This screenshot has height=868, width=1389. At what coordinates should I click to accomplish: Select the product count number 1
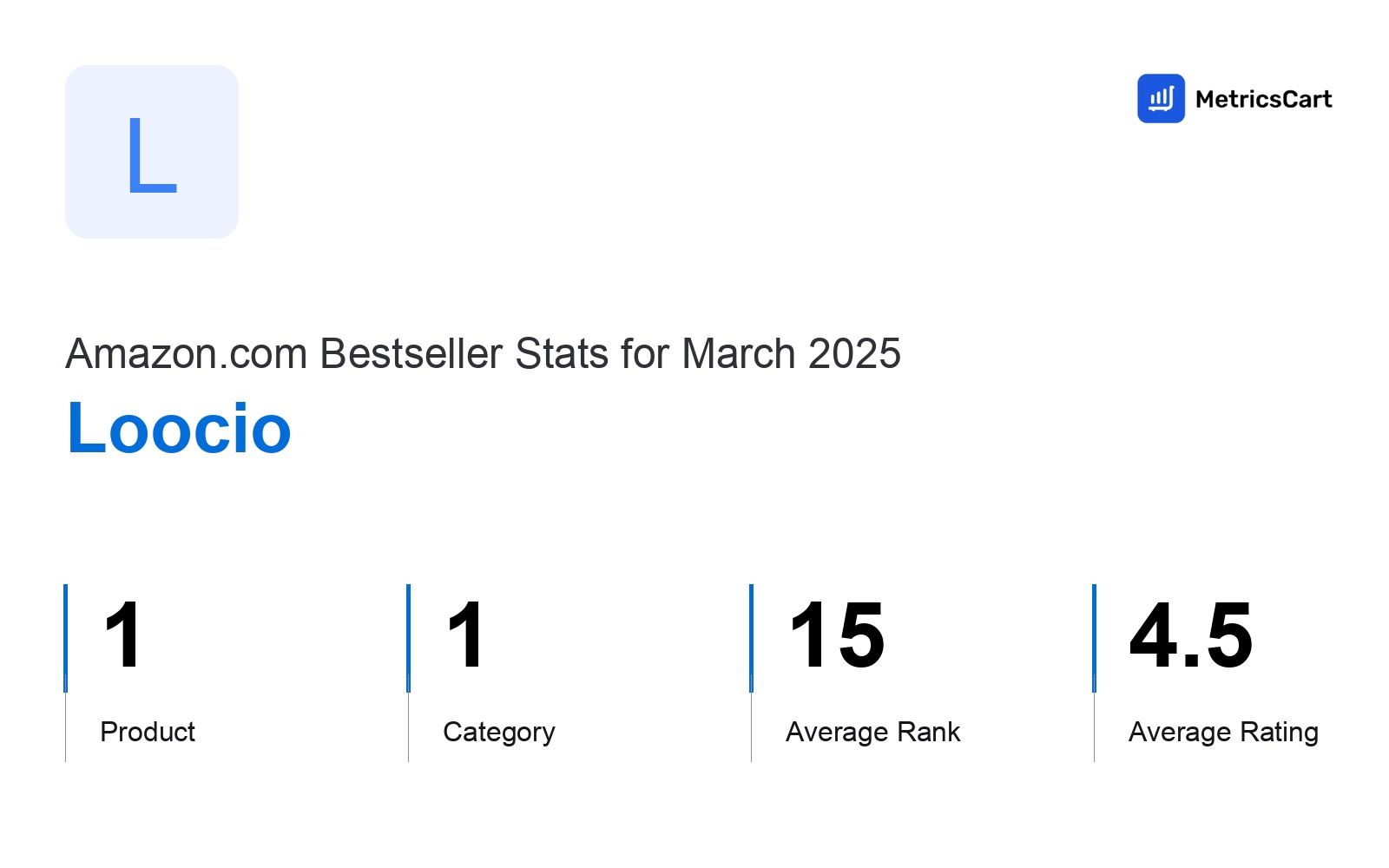(122, 635)
